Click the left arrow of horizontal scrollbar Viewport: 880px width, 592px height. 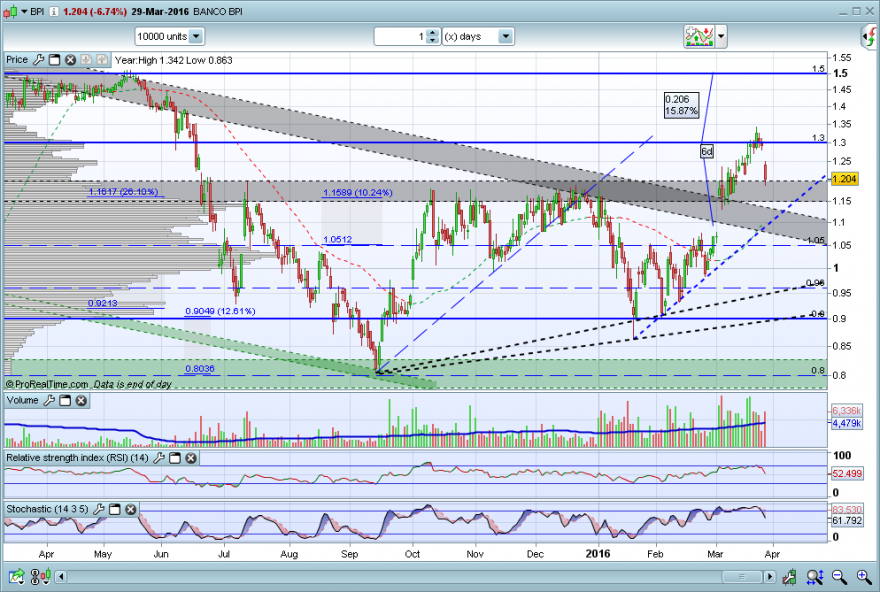61,577
